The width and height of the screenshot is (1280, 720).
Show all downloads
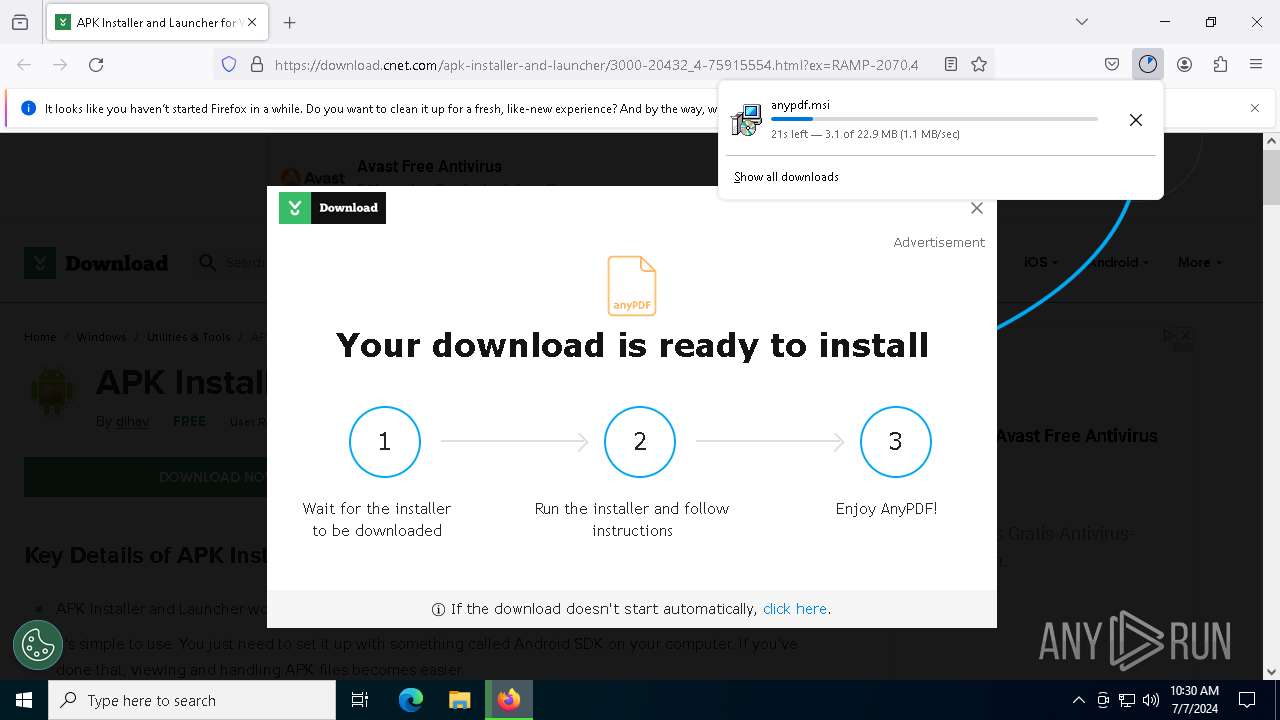786,177
